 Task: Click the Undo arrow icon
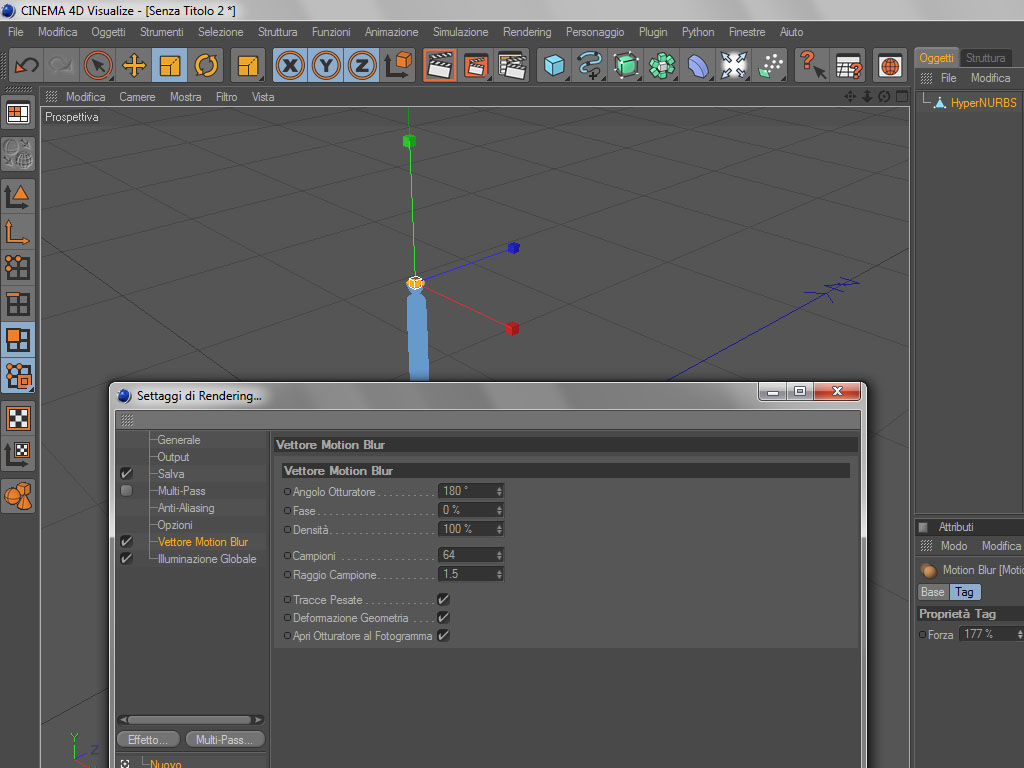pos(27,65)
